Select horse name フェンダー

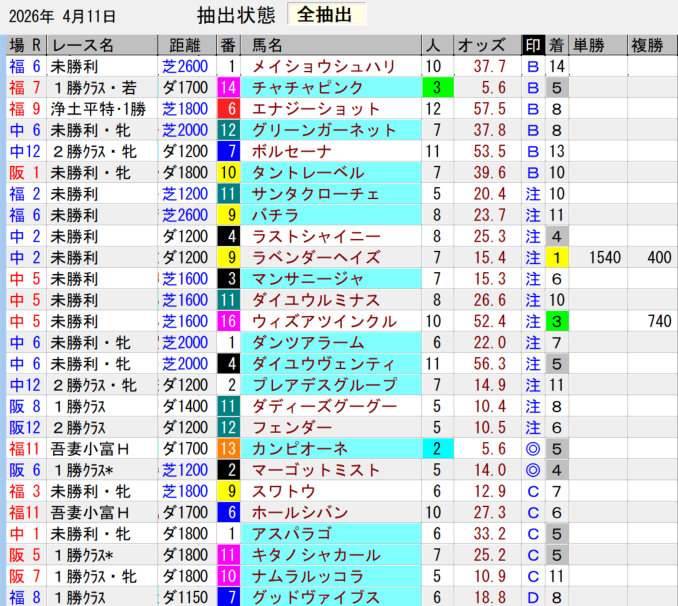tap(291, 428)
